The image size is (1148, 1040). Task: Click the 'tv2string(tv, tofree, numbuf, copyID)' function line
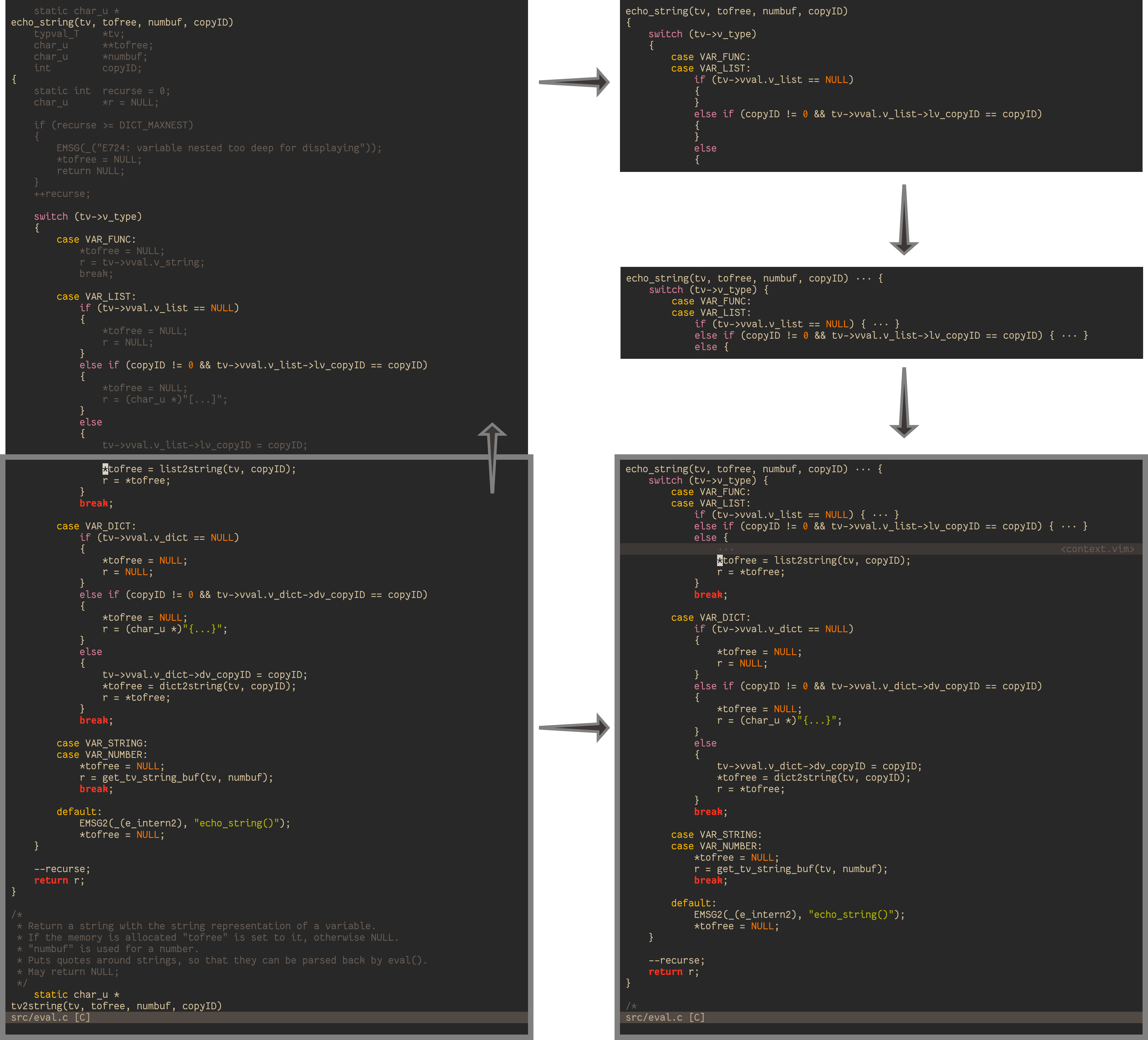click(116, 1006)
